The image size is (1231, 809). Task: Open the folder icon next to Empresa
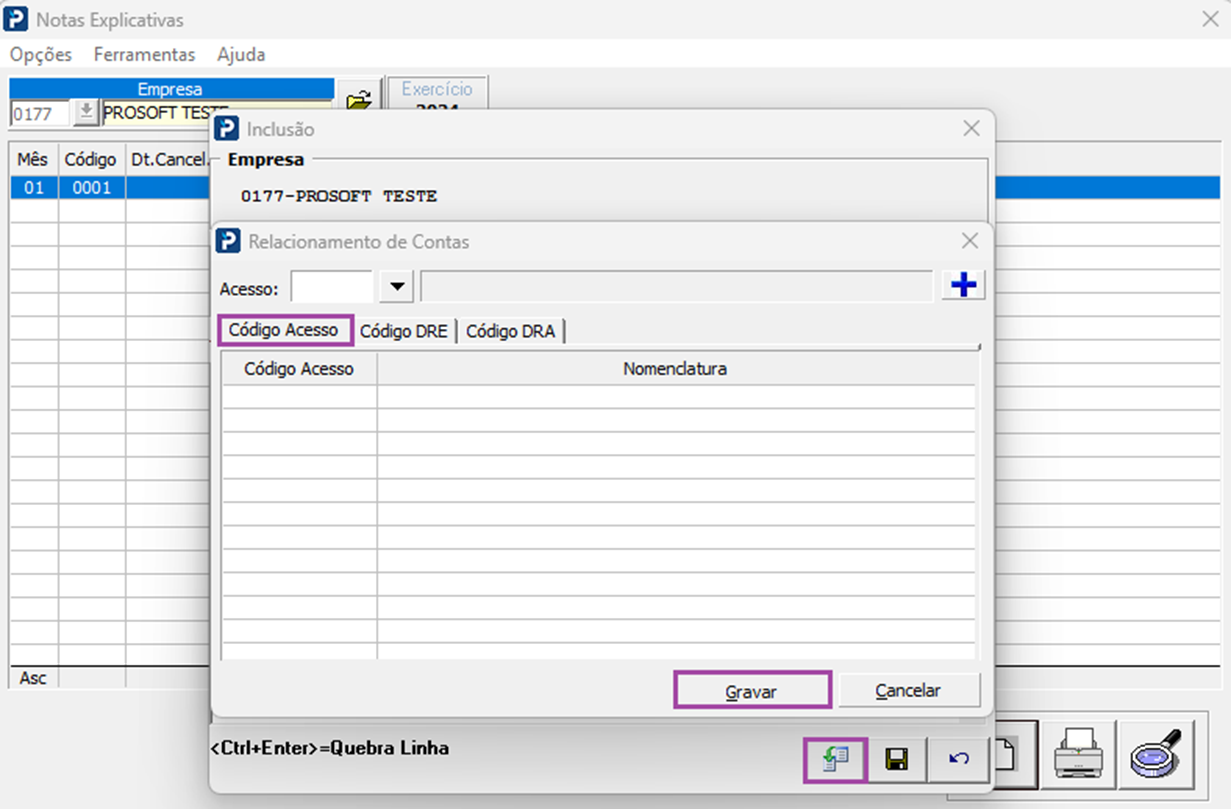[x=358, y=100]
